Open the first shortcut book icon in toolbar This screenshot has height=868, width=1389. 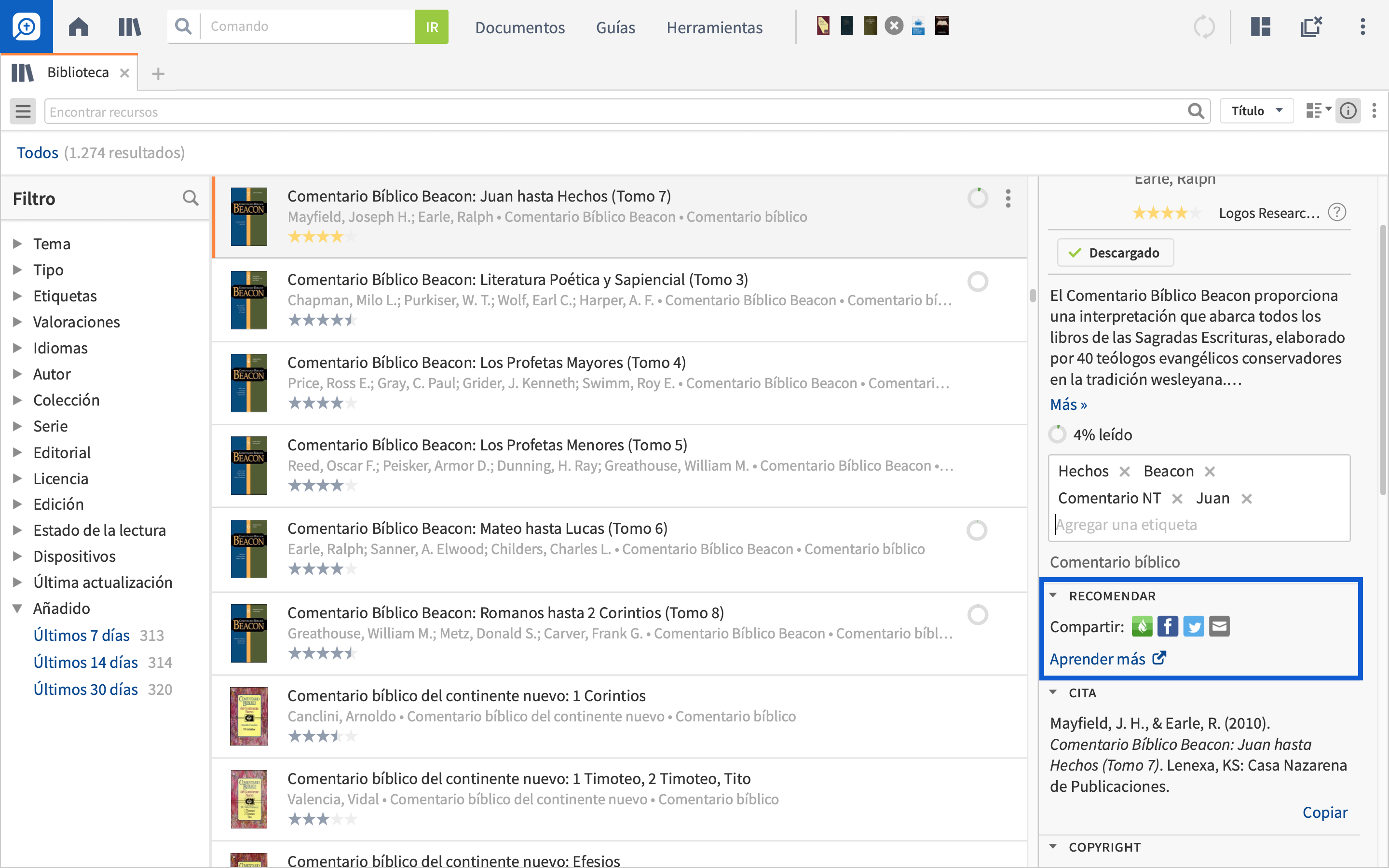(x=823, y=26)
